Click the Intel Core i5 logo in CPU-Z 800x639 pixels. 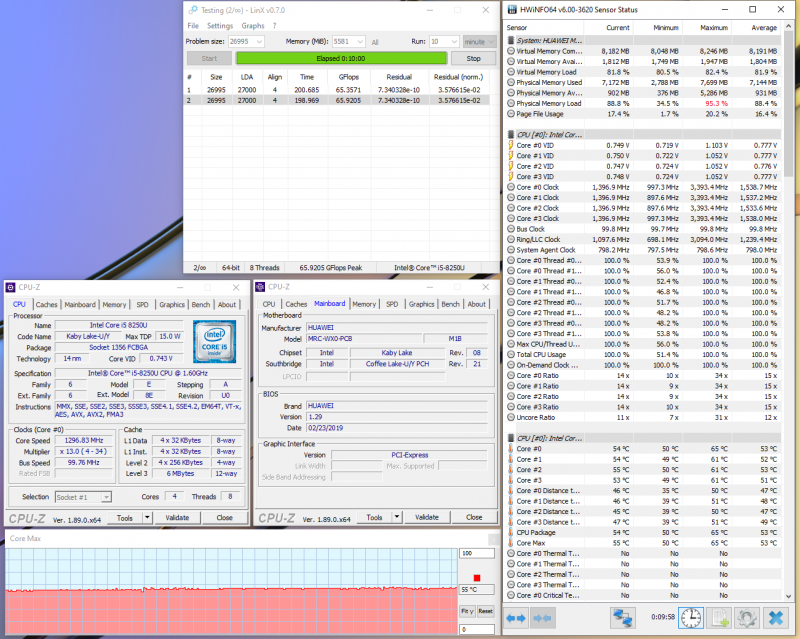click(214, 341)
